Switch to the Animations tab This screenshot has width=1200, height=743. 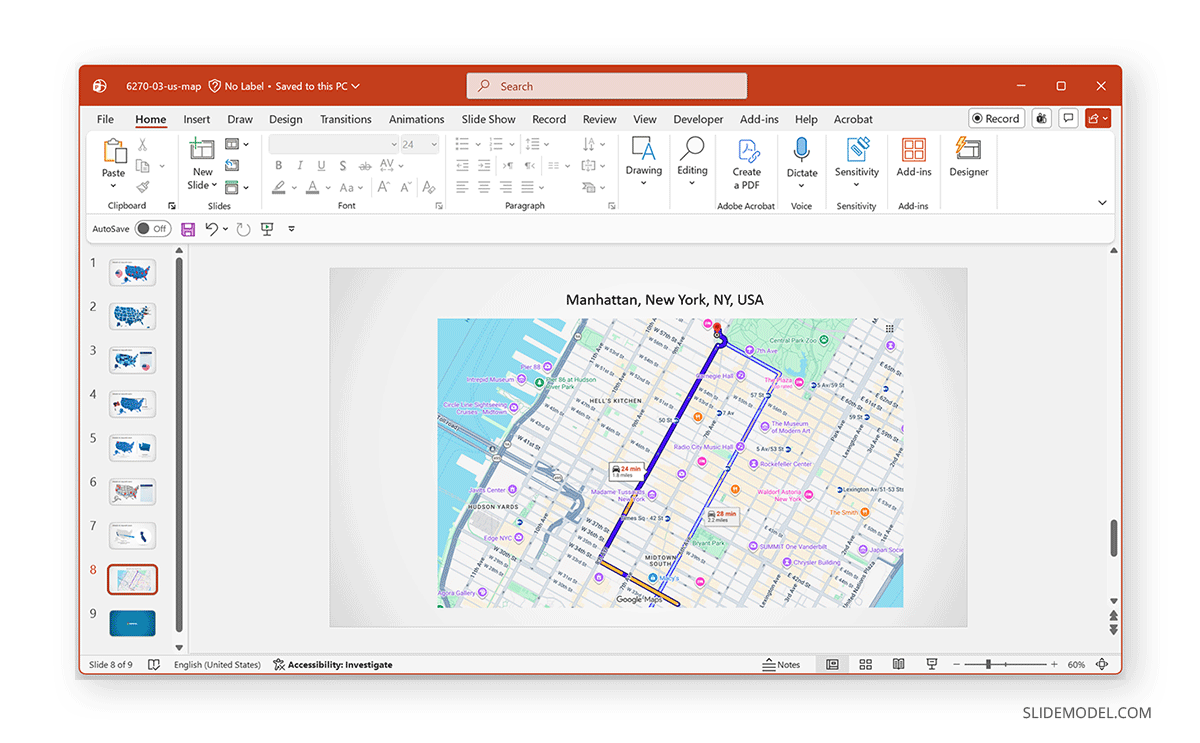coord(417,119)
